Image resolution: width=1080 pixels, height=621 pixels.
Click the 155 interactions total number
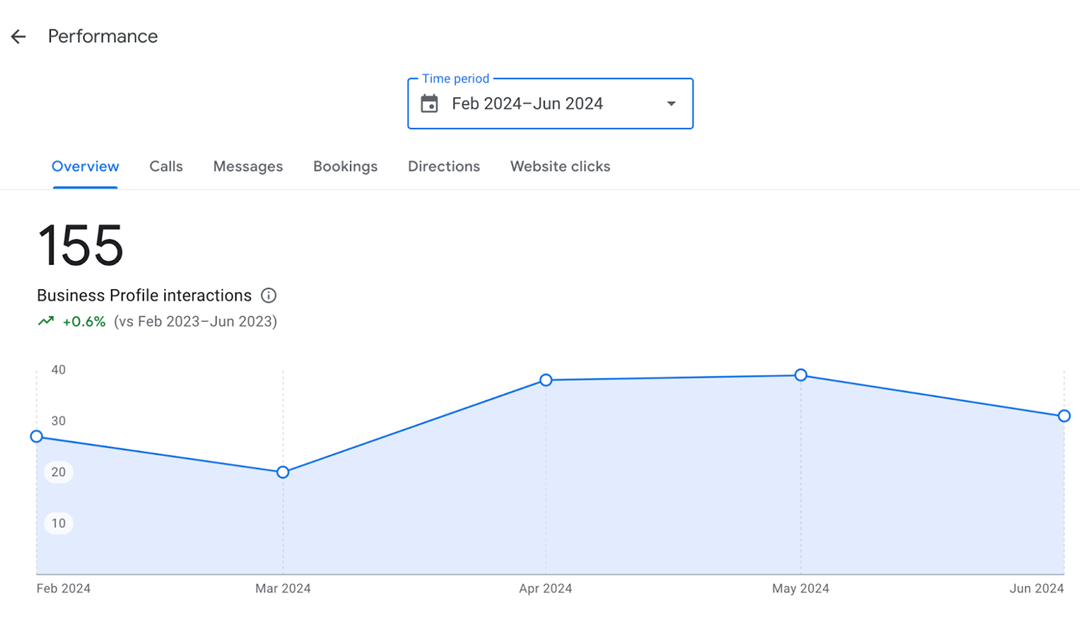(x=80, y=246)
